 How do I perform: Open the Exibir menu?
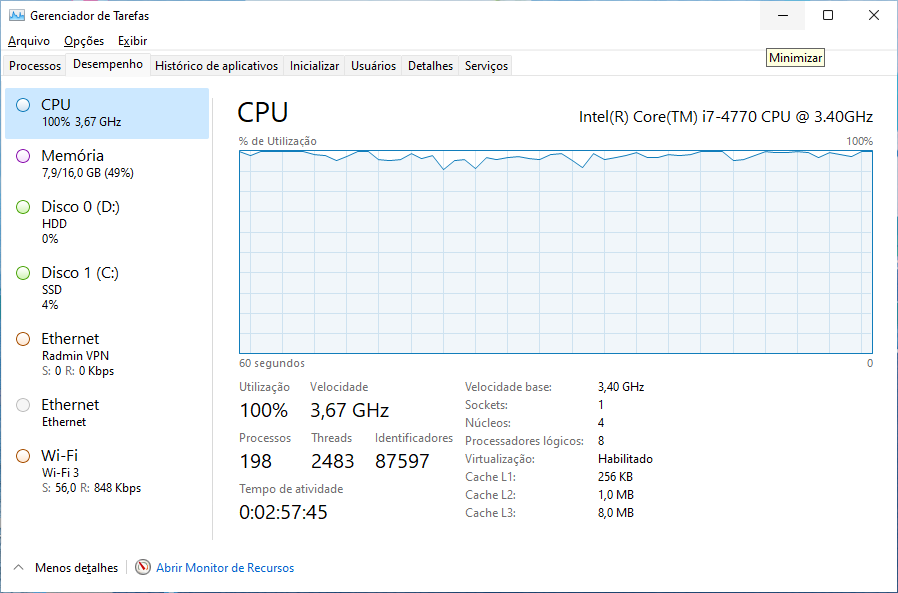click(132, 41)
